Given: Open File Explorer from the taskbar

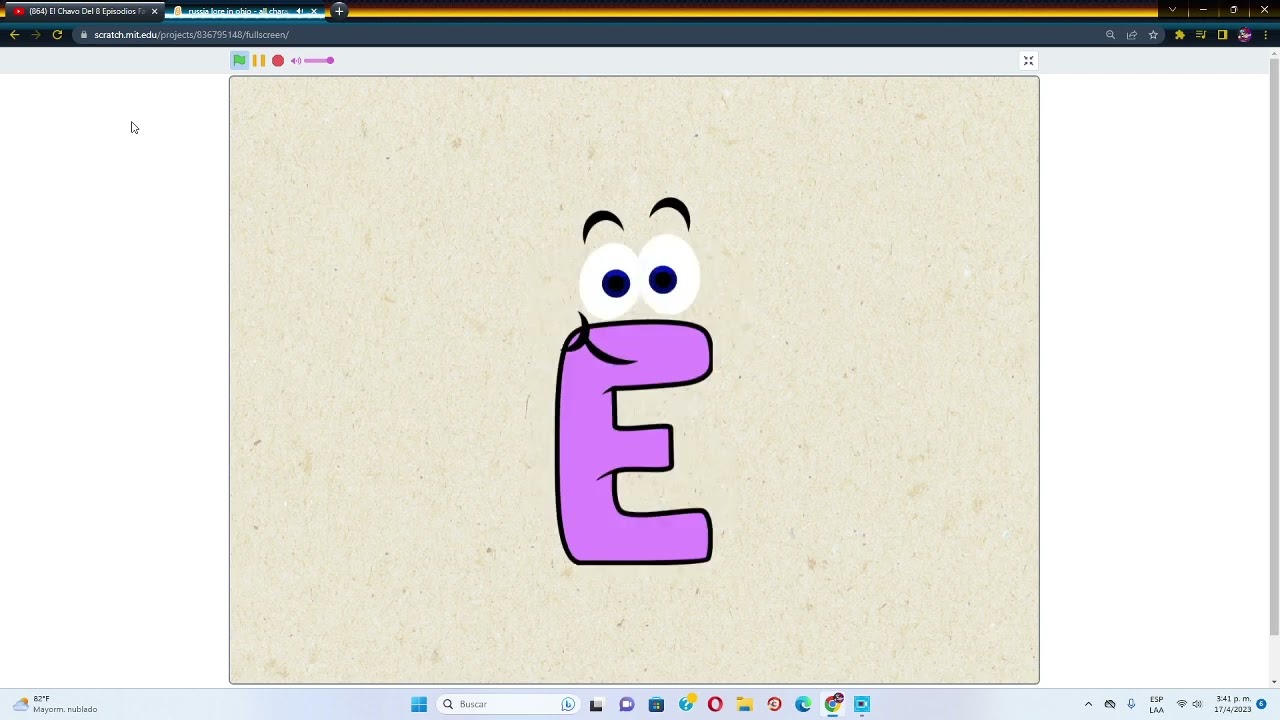Looking at the screenshot, I should 745,704.
